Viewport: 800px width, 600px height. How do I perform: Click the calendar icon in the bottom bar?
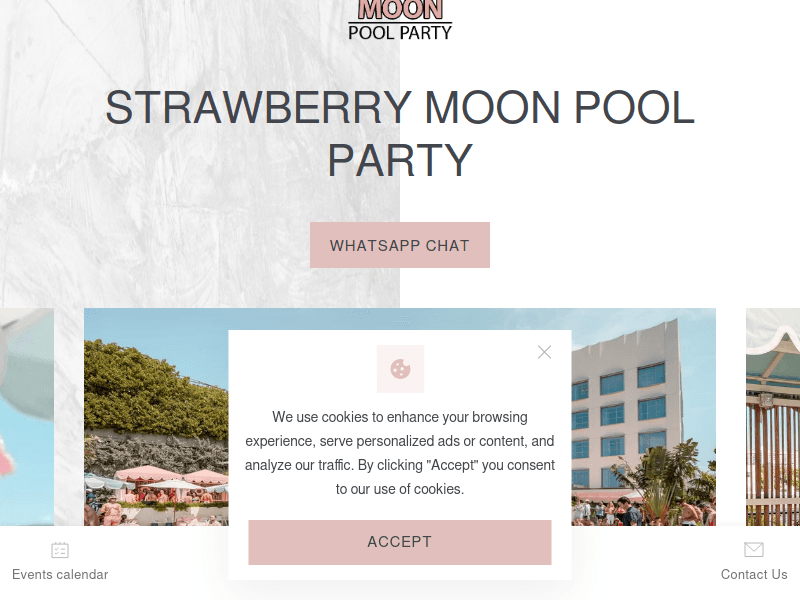pos(60,549)
